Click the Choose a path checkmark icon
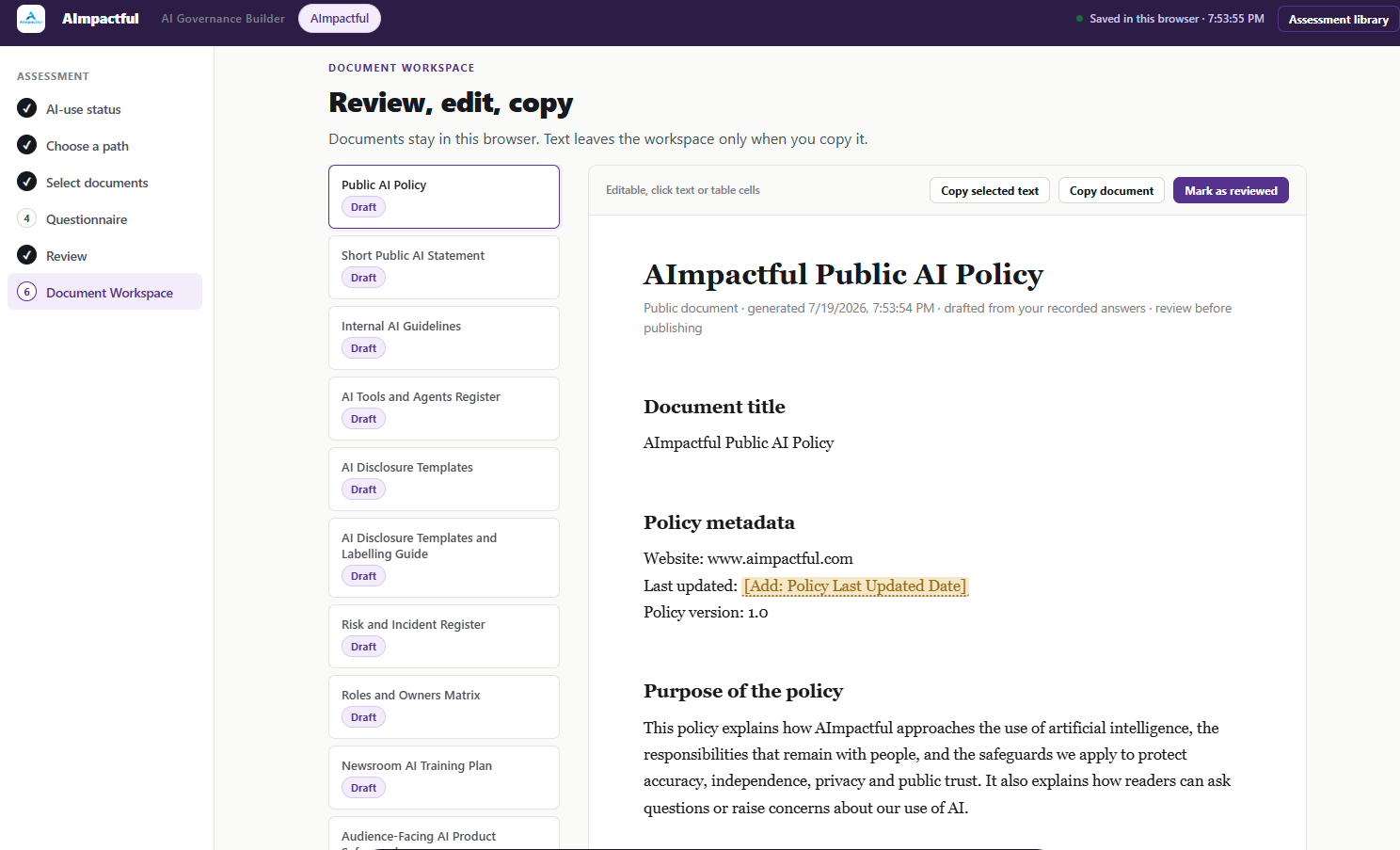 click(x=27, y=145)
